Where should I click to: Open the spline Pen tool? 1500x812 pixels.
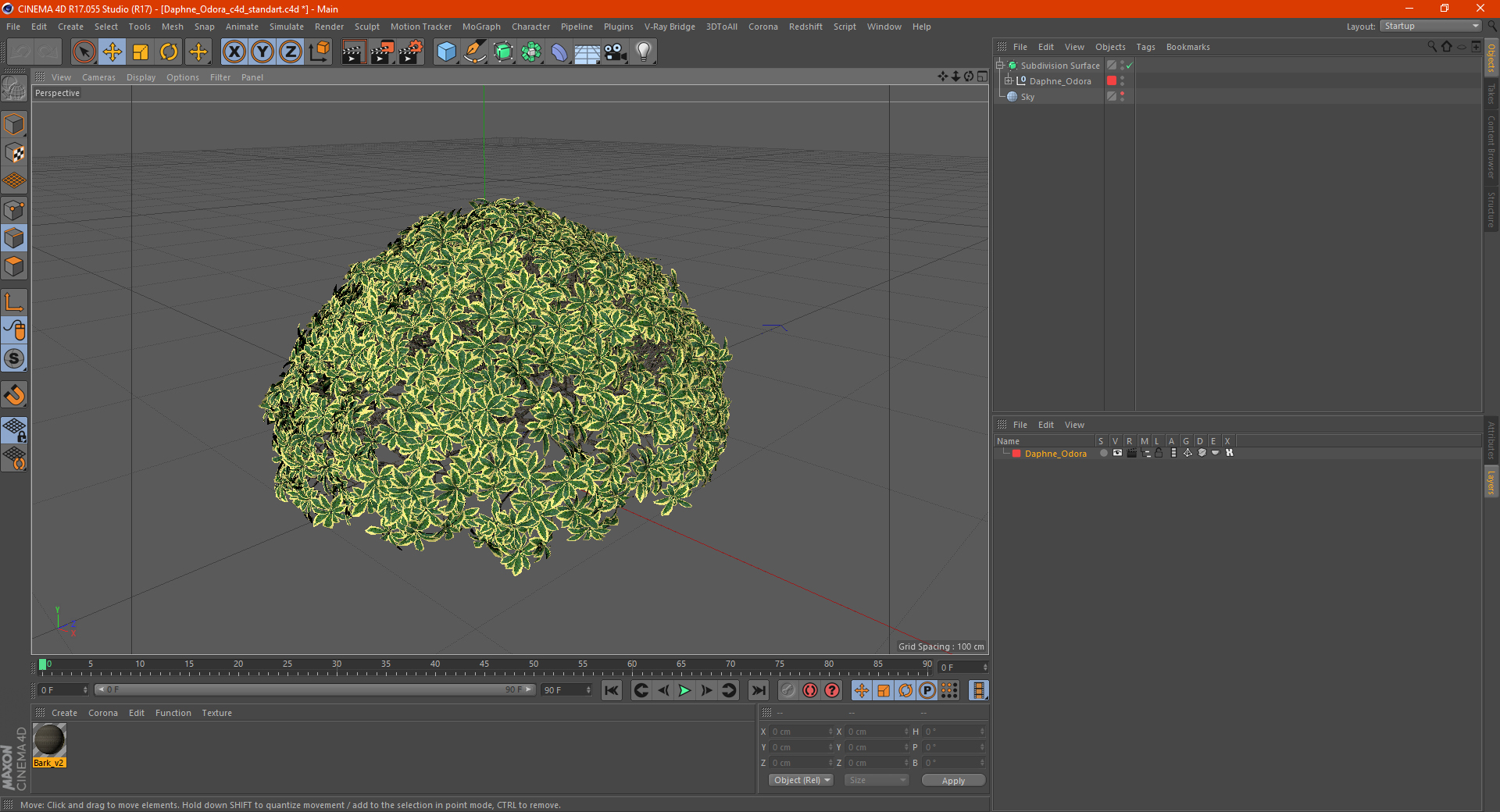(475, 52)
